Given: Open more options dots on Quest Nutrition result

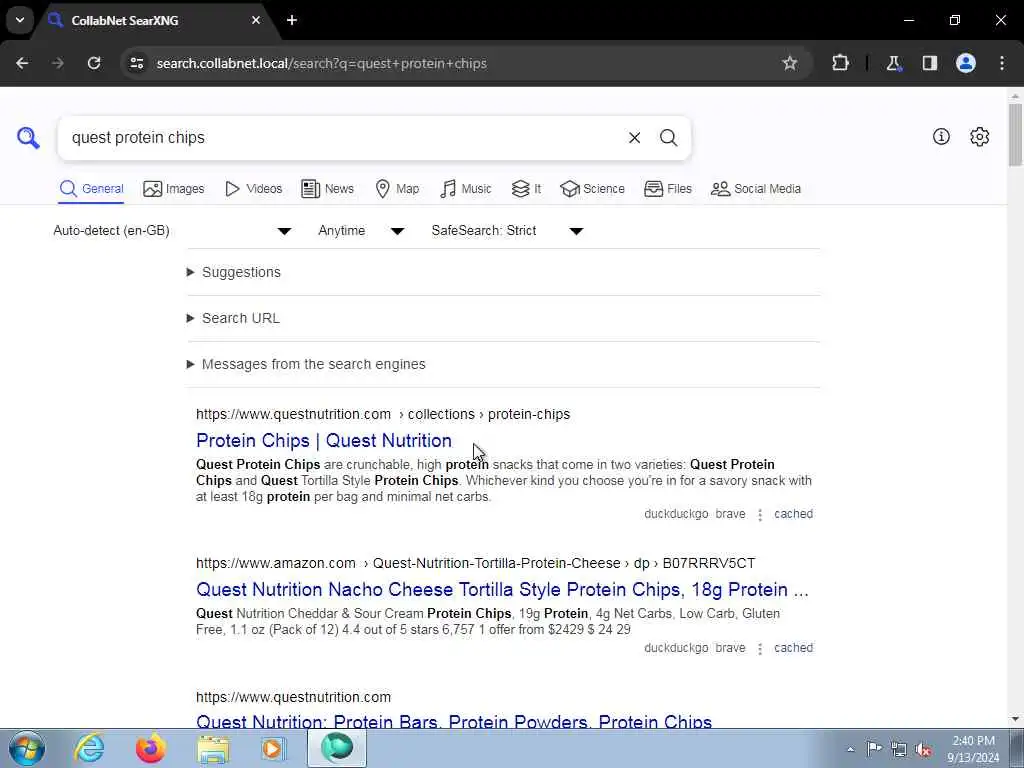Looking at the screenshot, I should 760,515.
